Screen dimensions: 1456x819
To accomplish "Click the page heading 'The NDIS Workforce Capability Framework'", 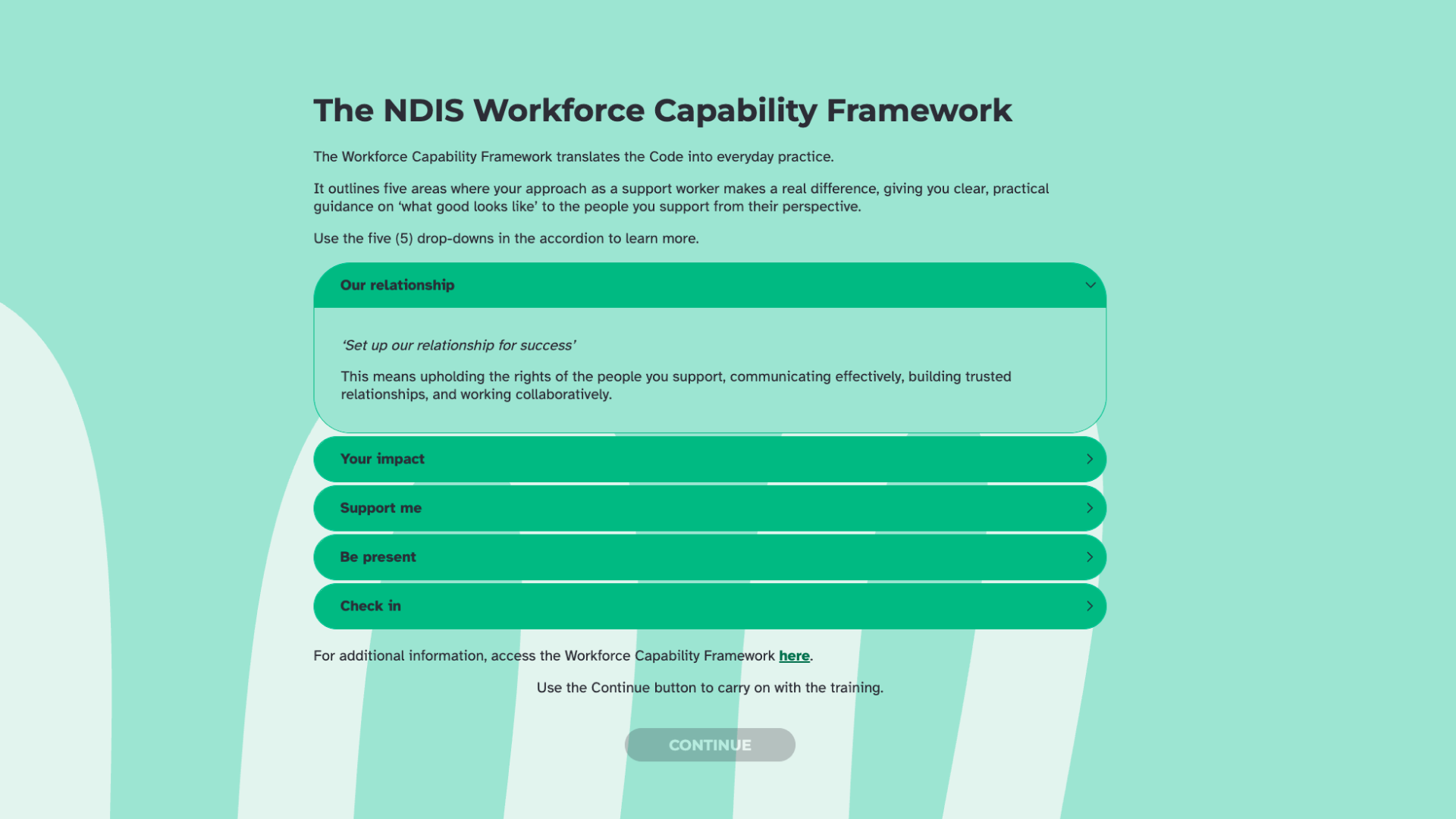I will tap(663, 111).
